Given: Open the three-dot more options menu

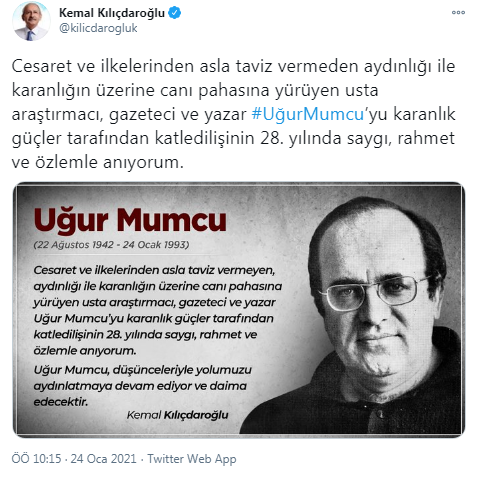Looking at the screenshot, I should [x=458, y=12].
